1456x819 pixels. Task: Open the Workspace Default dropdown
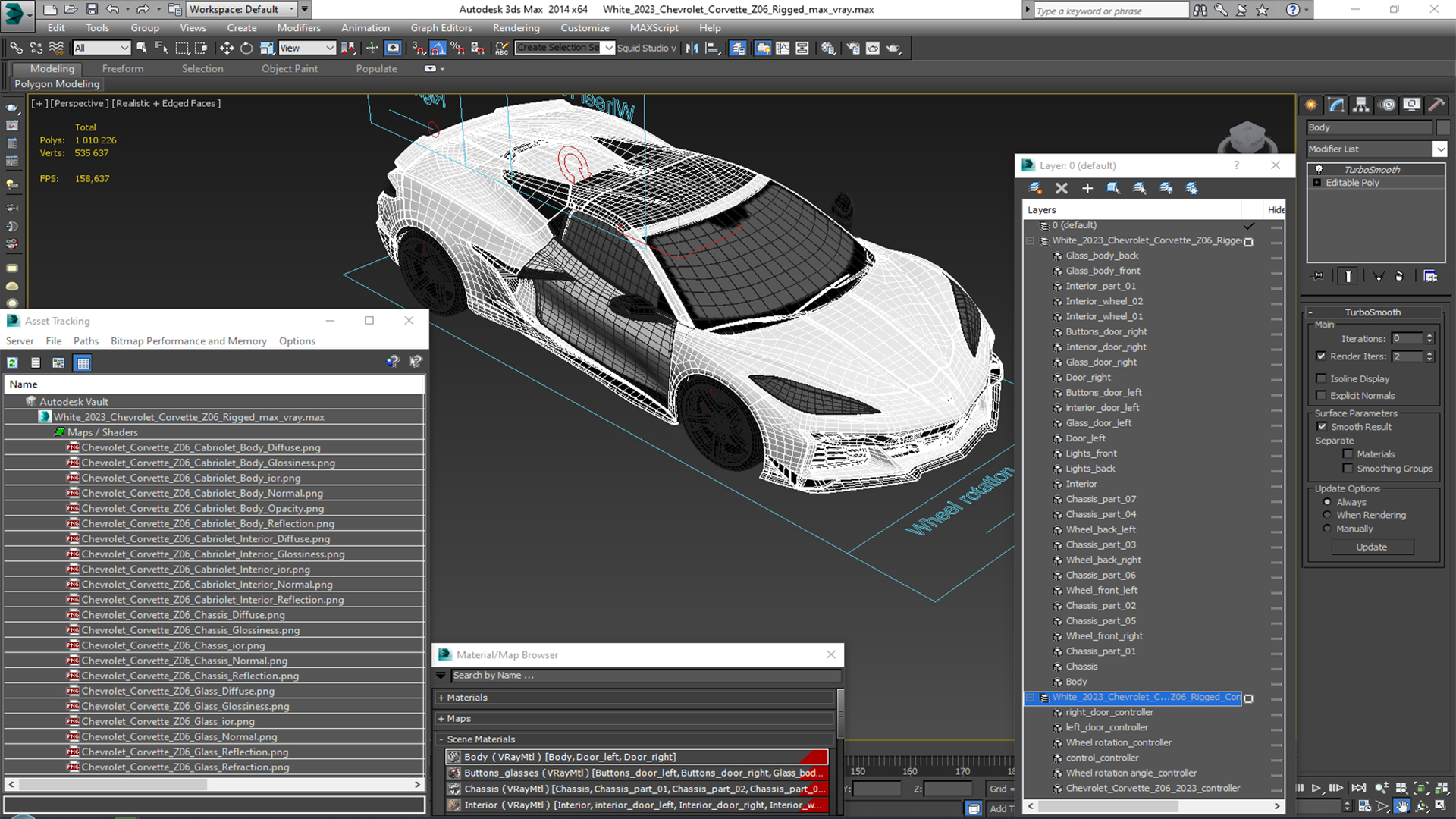[242, 9]
